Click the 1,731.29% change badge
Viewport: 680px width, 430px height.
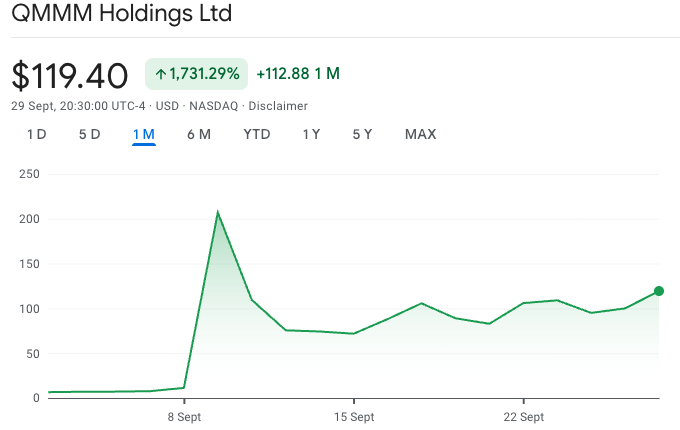tap(196, 74)
